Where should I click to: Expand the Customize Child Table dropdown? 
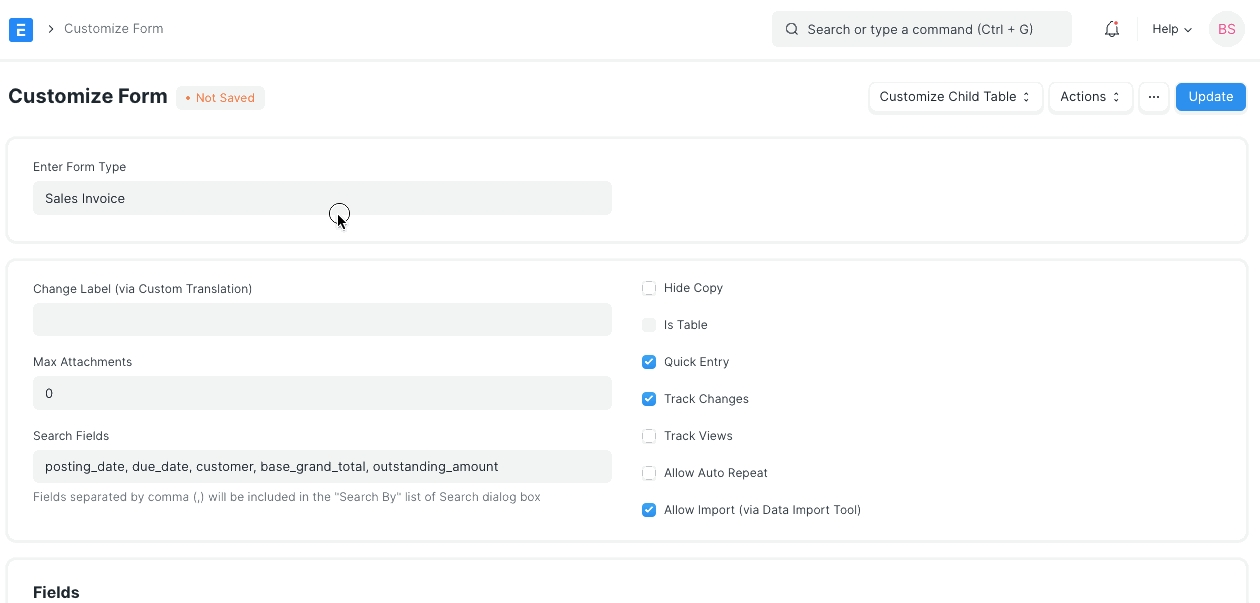(954, 97)
